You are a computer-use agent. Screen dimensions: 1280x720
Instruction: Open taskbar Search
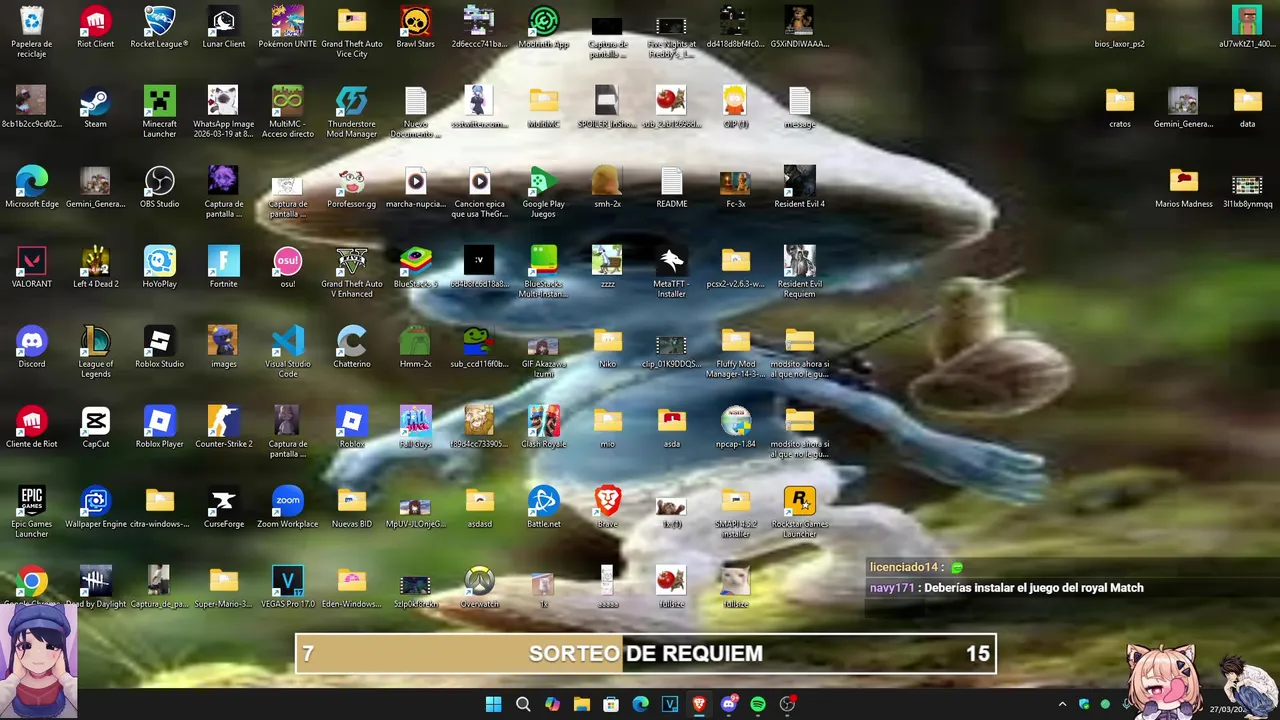523,704
